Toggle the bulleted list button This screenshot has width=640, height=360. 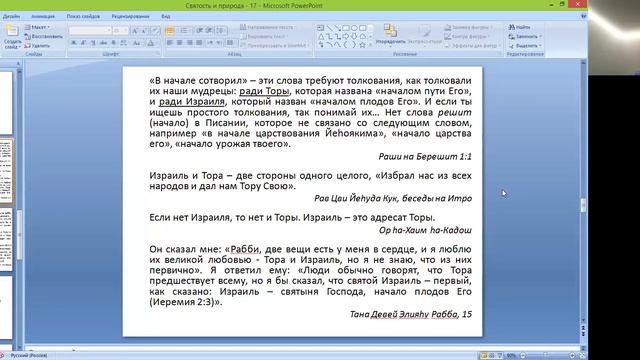(x=170, y=31)
